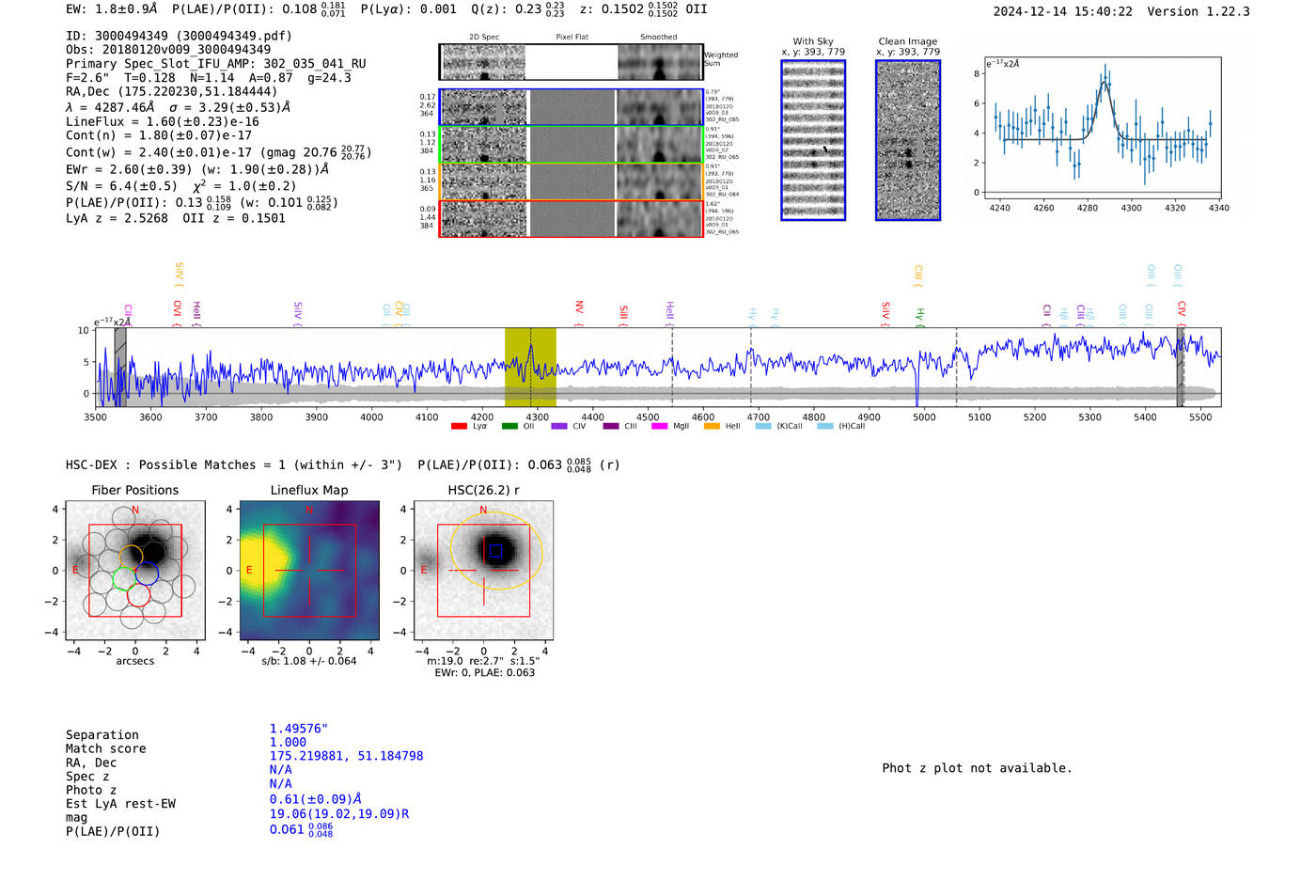1316x896 pixels.
Task: Click the red OVI line marker label
Action: click(x=177, y=309)
